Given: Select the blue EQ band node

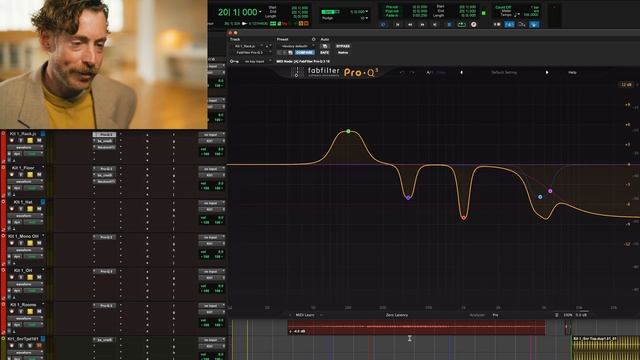Looking at the screenshot, I should coord(540,197).
